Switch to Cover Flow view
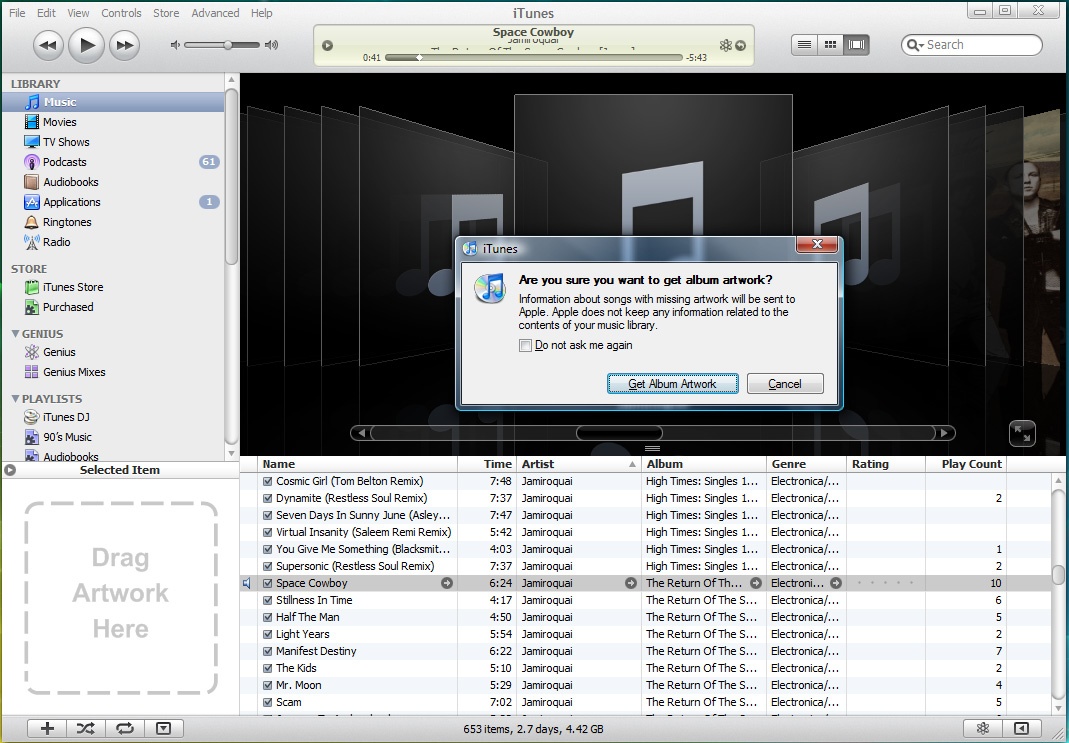 (x=856, y=45)
